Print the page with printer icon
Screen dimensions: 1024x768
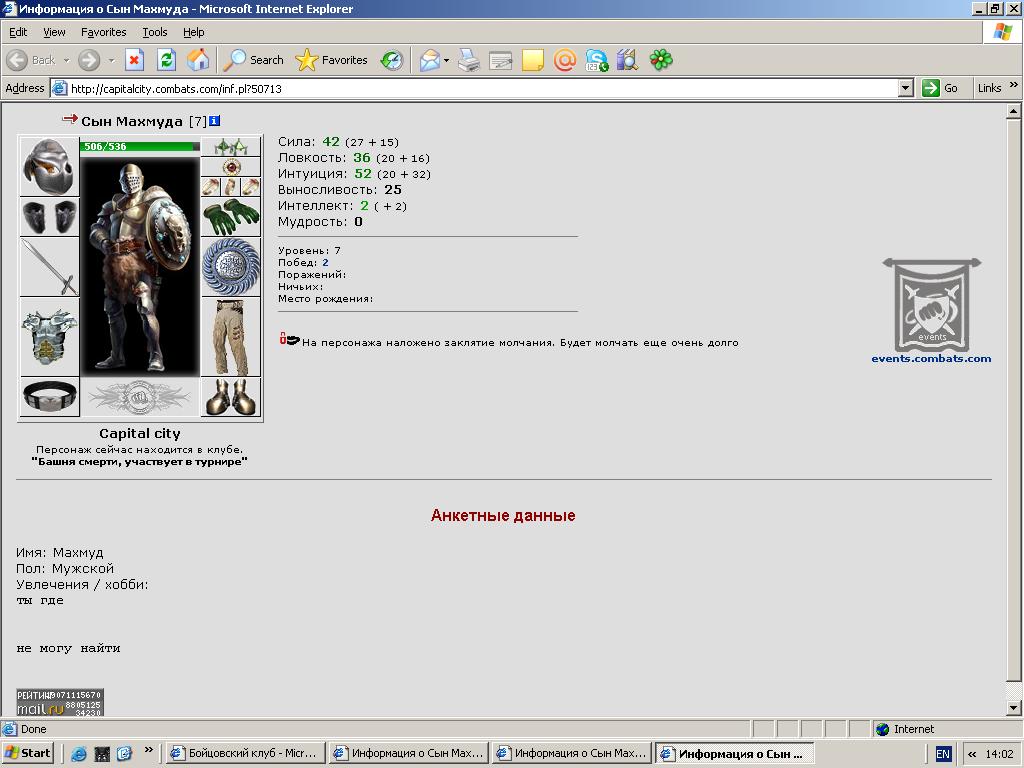(x=469, y=60)
